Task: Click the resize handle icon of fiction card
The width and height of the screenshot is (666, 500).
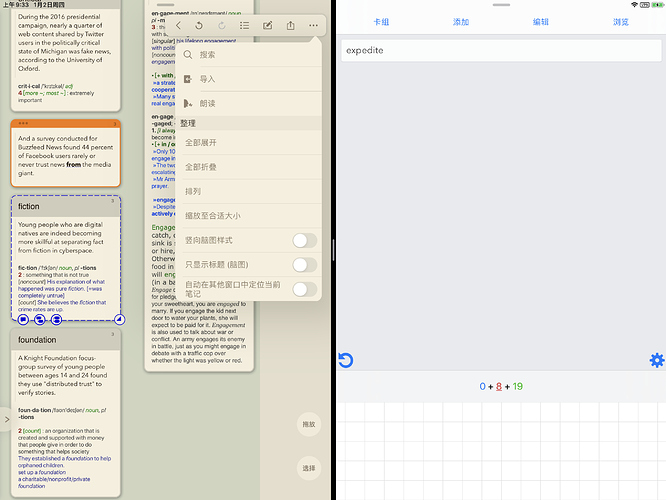Action: tap(119, 319)
